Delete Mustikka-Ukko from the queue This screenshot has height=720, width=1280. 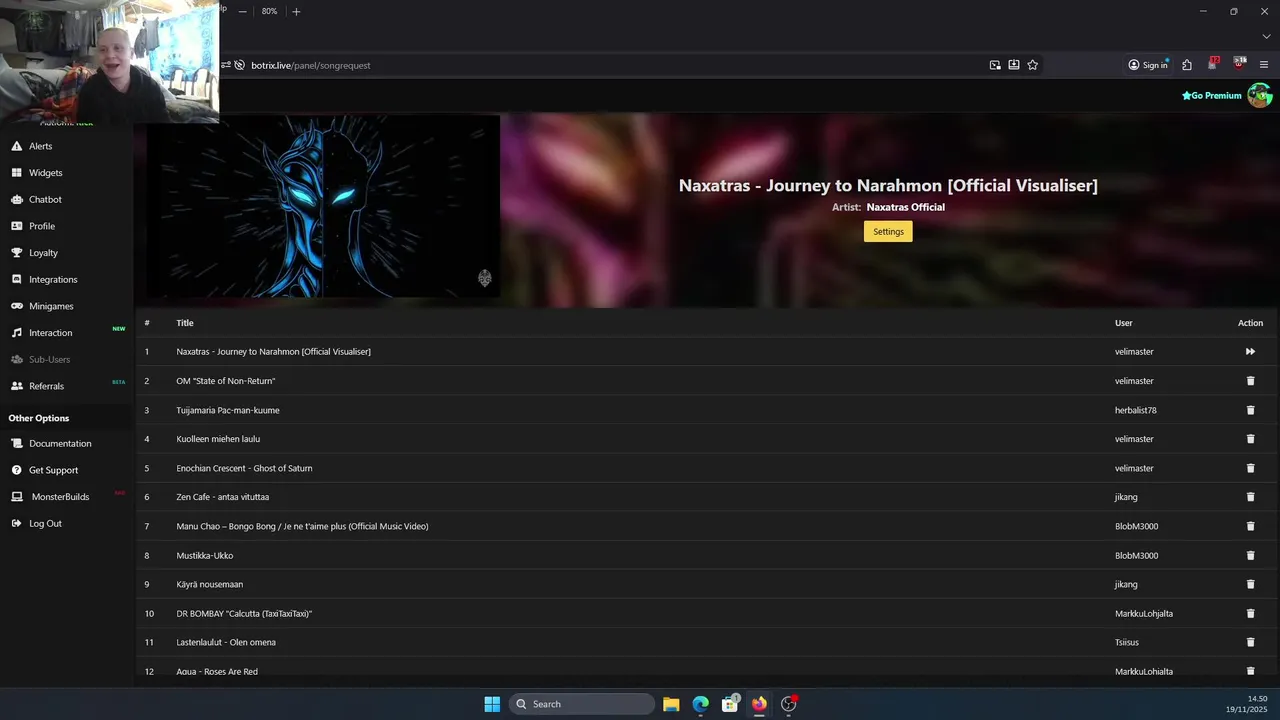(1250, 555)
